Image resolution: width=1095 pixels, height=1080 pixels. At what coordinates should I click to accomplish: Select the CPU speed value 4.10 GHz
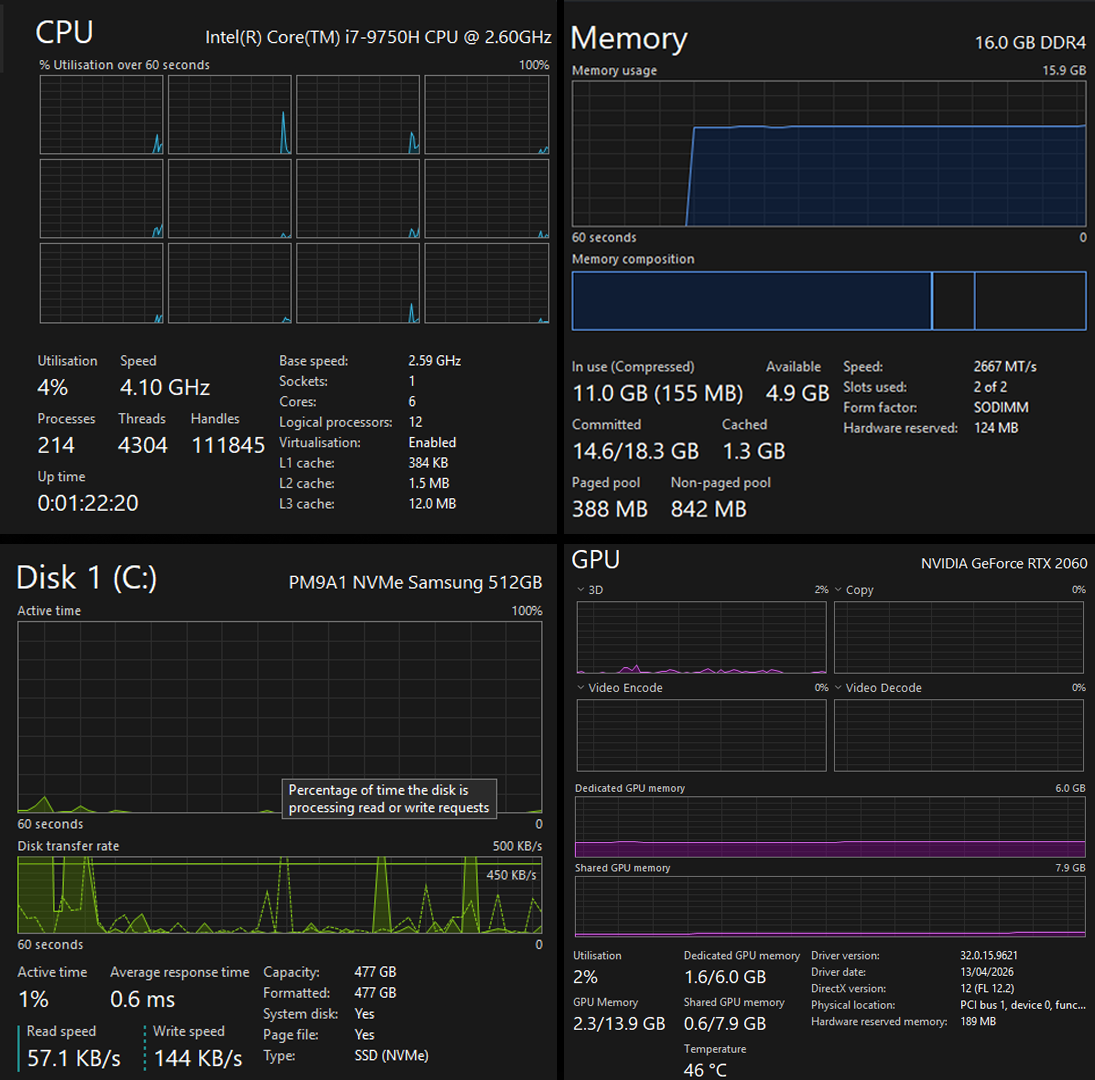(x=165, y=387)
